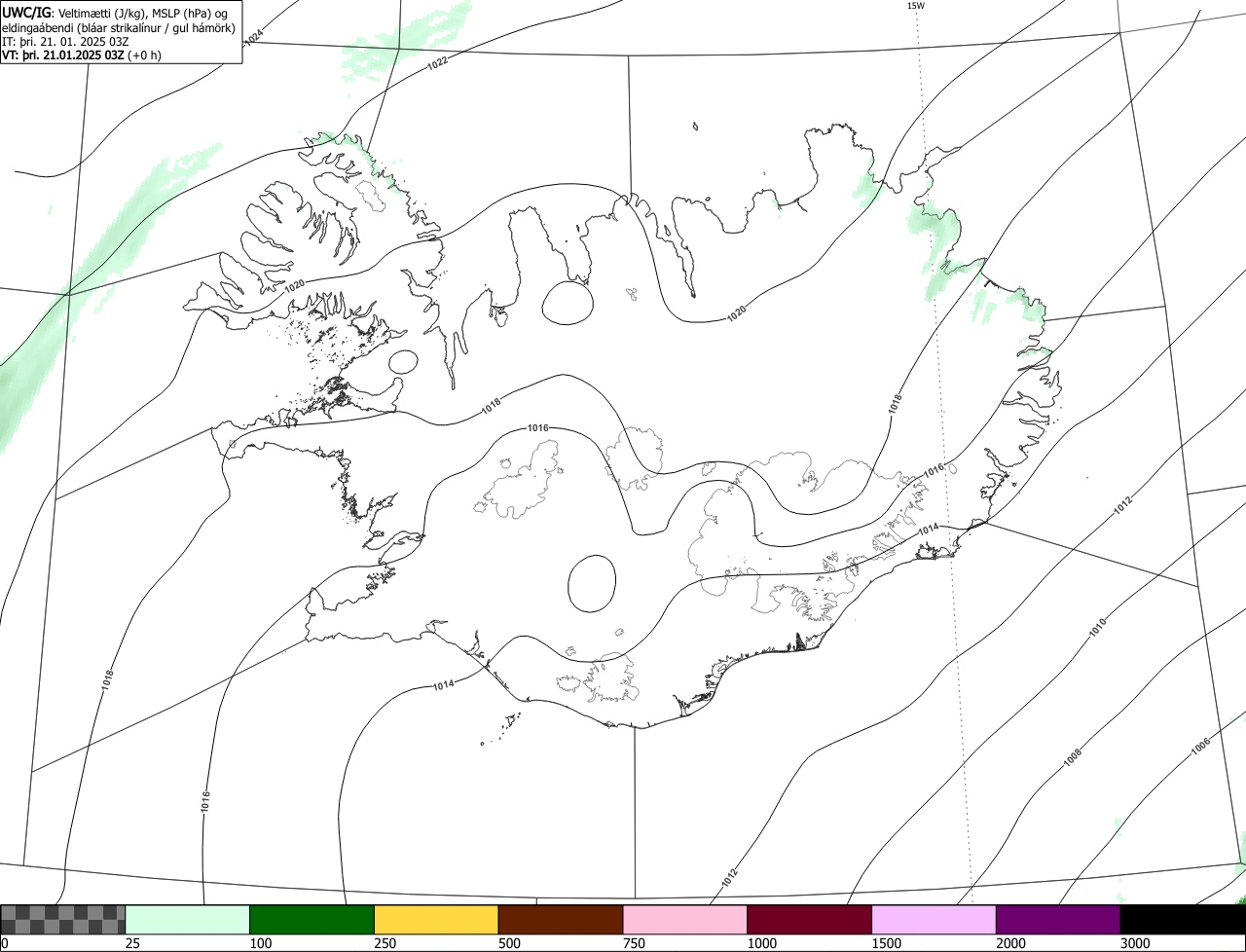Click the "UWC/IG" title text
1246x952 pixels.
pyautogui.click(x=25, y=12)
